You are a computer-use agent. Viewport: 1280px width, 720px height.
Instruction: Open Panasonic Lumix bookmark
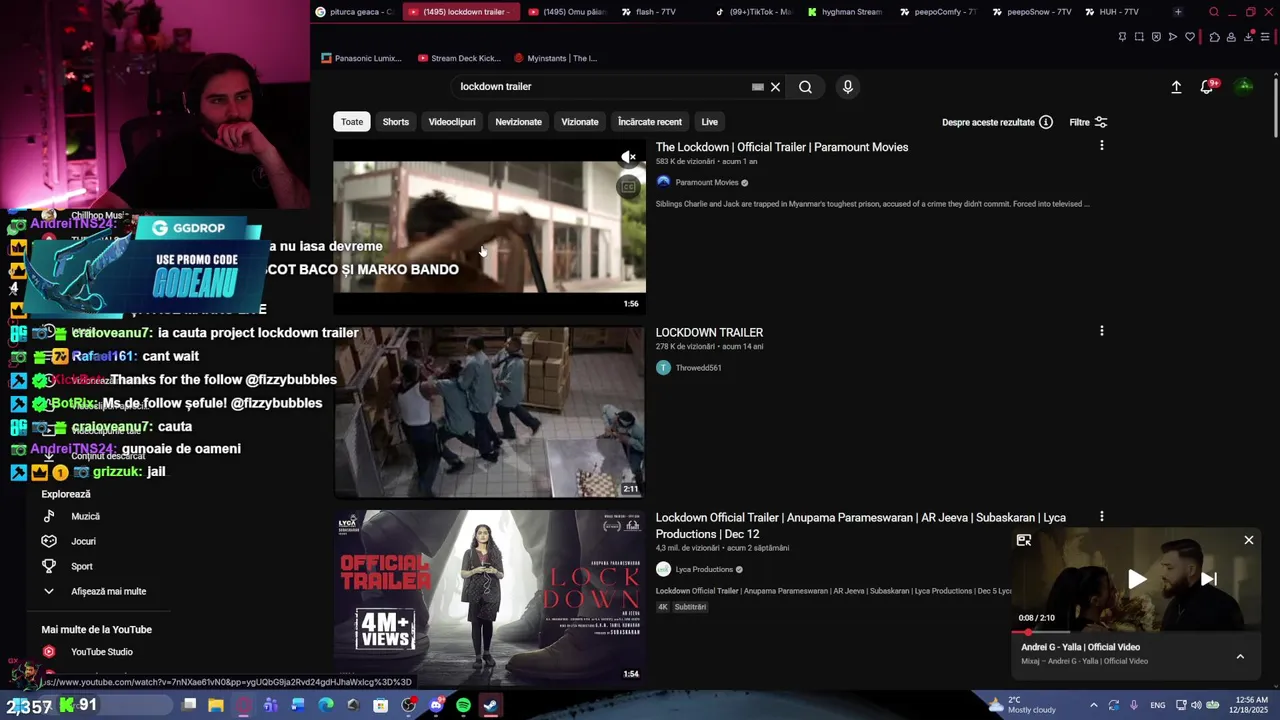tap(361, 58)
